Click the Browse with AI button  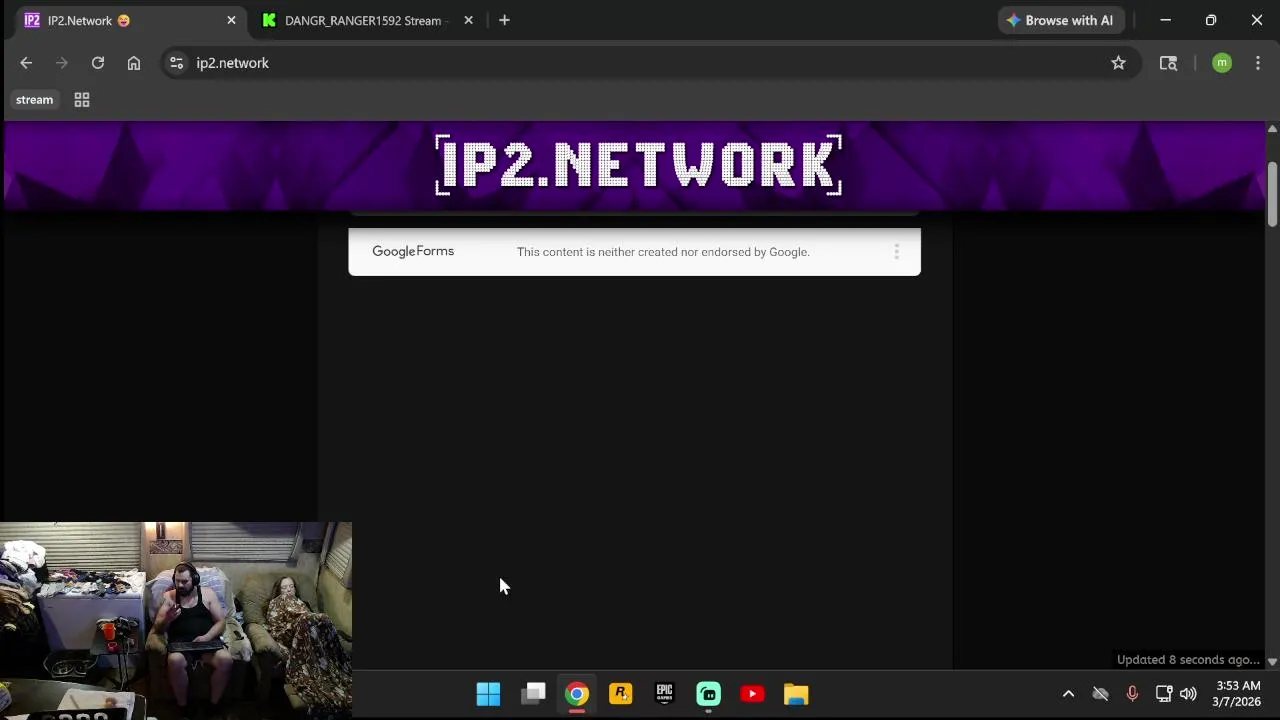click(x=1060, y=20)
